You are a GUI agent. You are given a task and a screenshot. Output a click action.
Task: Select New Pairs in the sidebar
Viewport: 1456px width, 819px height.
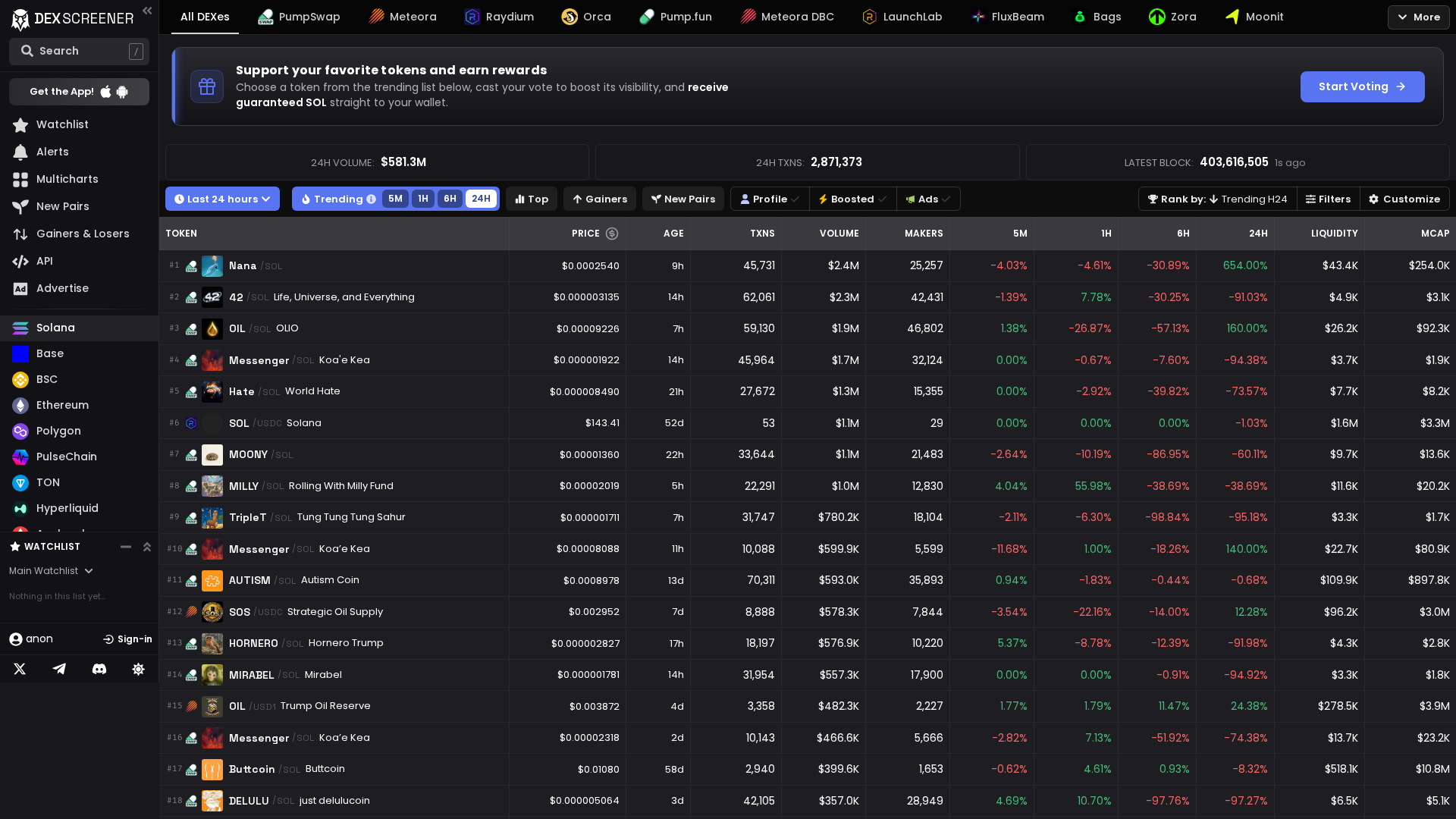63,206
